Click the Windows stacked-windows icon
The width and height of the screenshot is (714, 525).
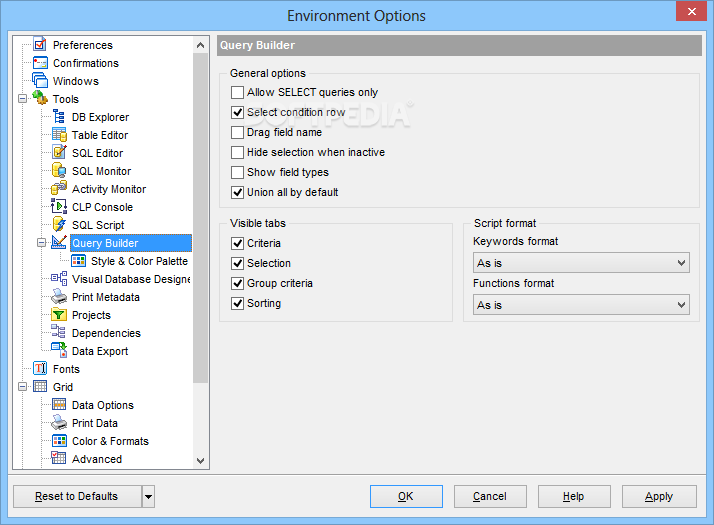40,81
